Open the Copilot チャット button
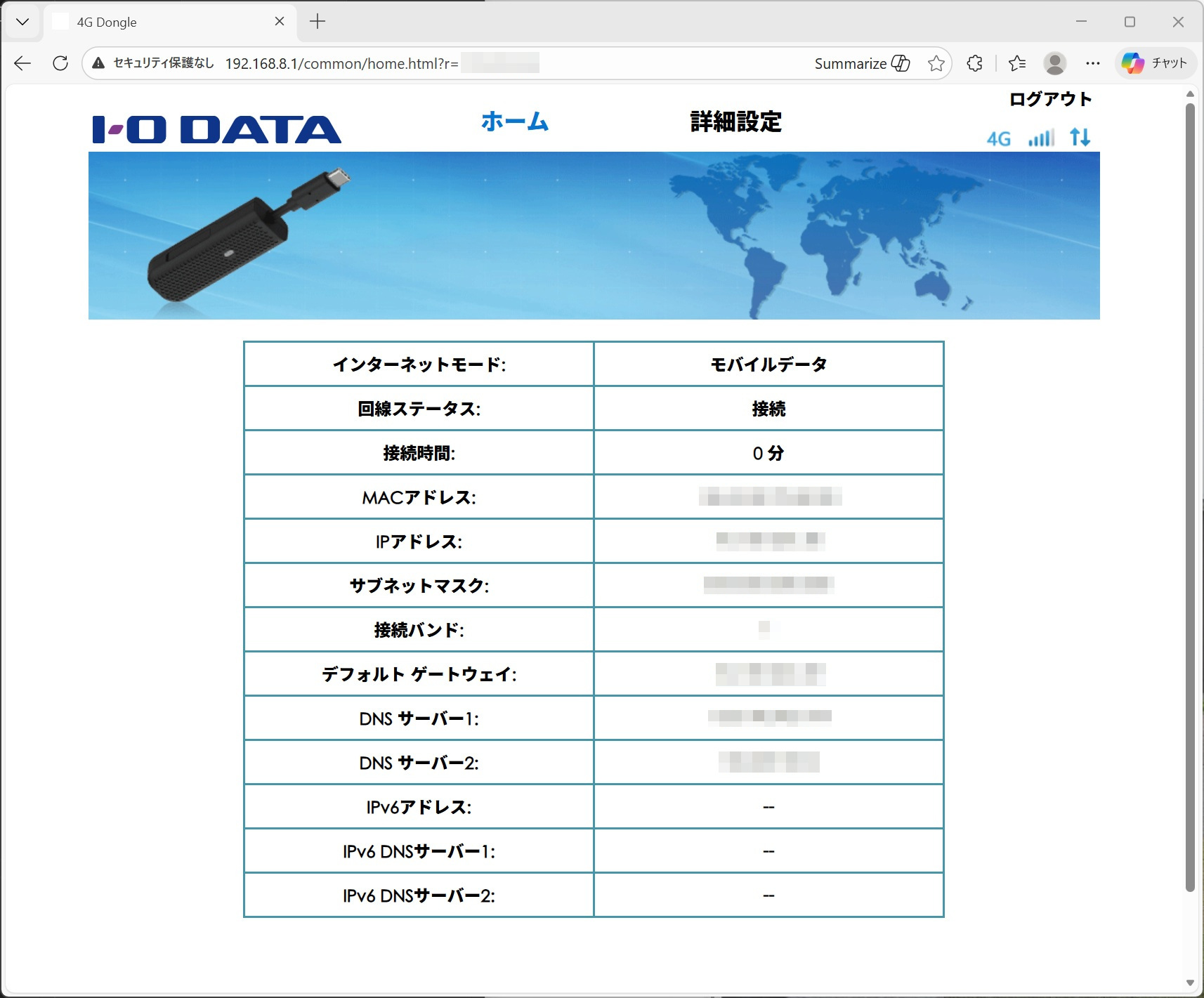This screenshot has height=998, width=1204. point(1154,63)
